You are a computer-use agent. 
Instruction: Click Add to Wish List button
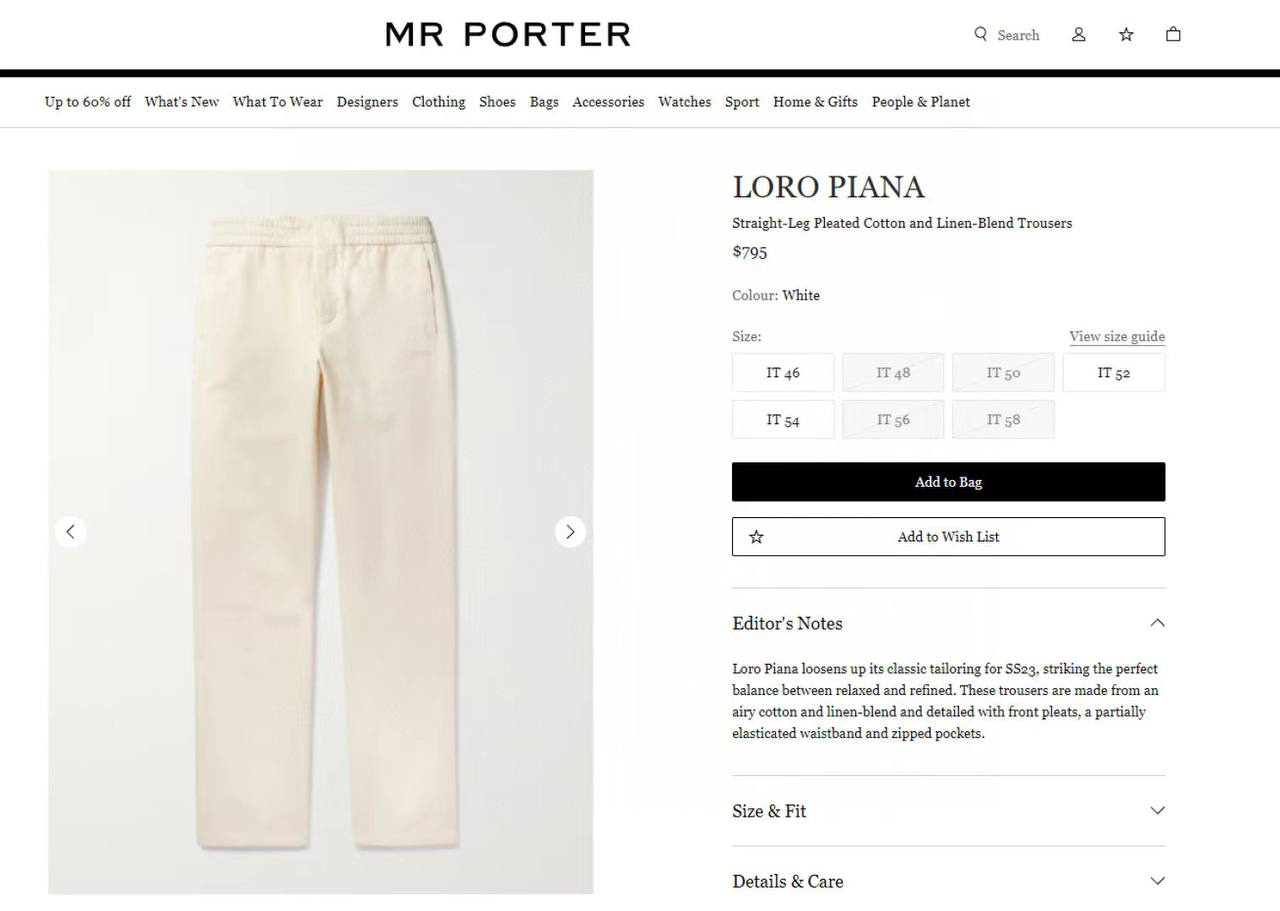[948, 537]
